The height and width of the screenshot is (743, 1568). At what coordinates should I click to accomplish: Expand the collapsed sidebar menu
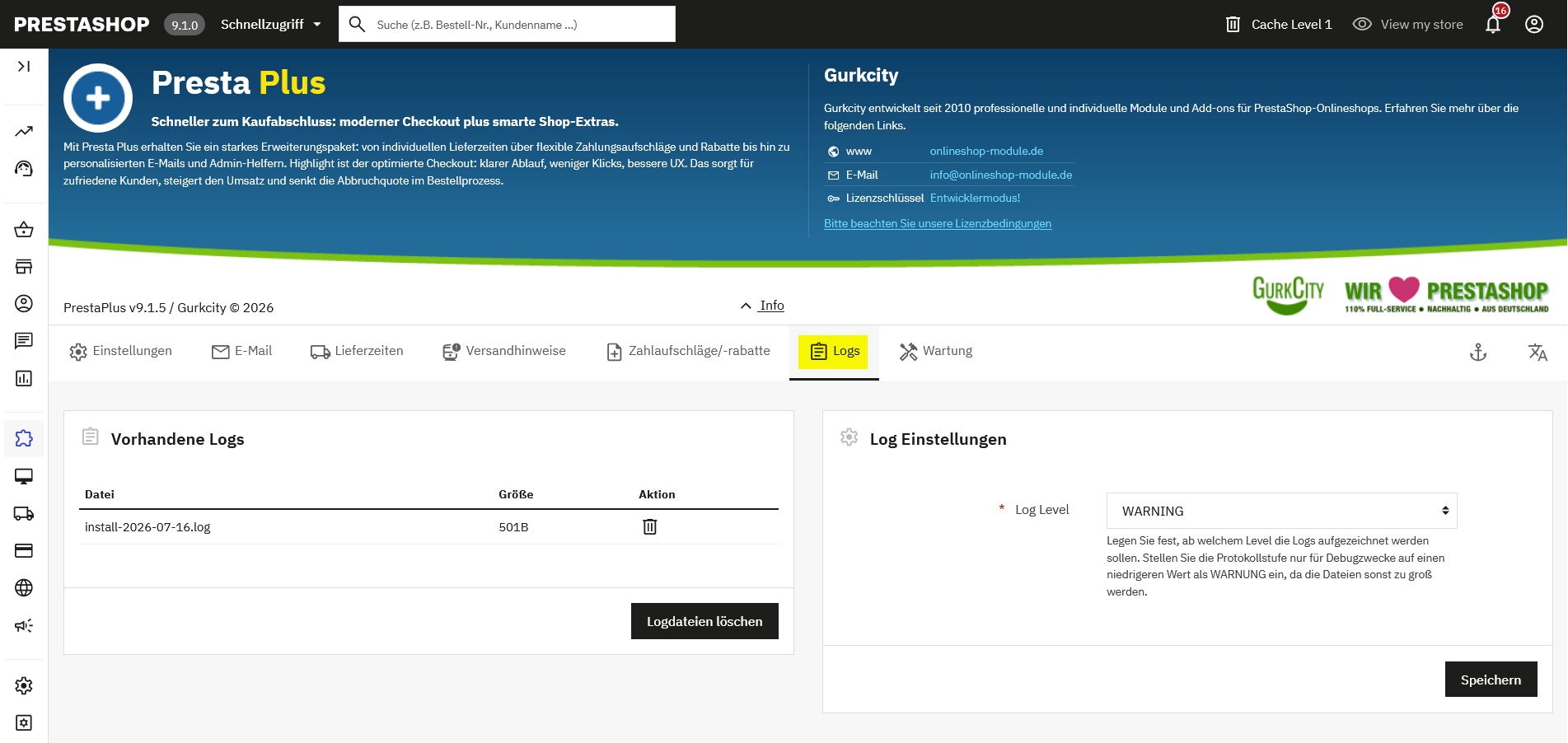point(24,66)
